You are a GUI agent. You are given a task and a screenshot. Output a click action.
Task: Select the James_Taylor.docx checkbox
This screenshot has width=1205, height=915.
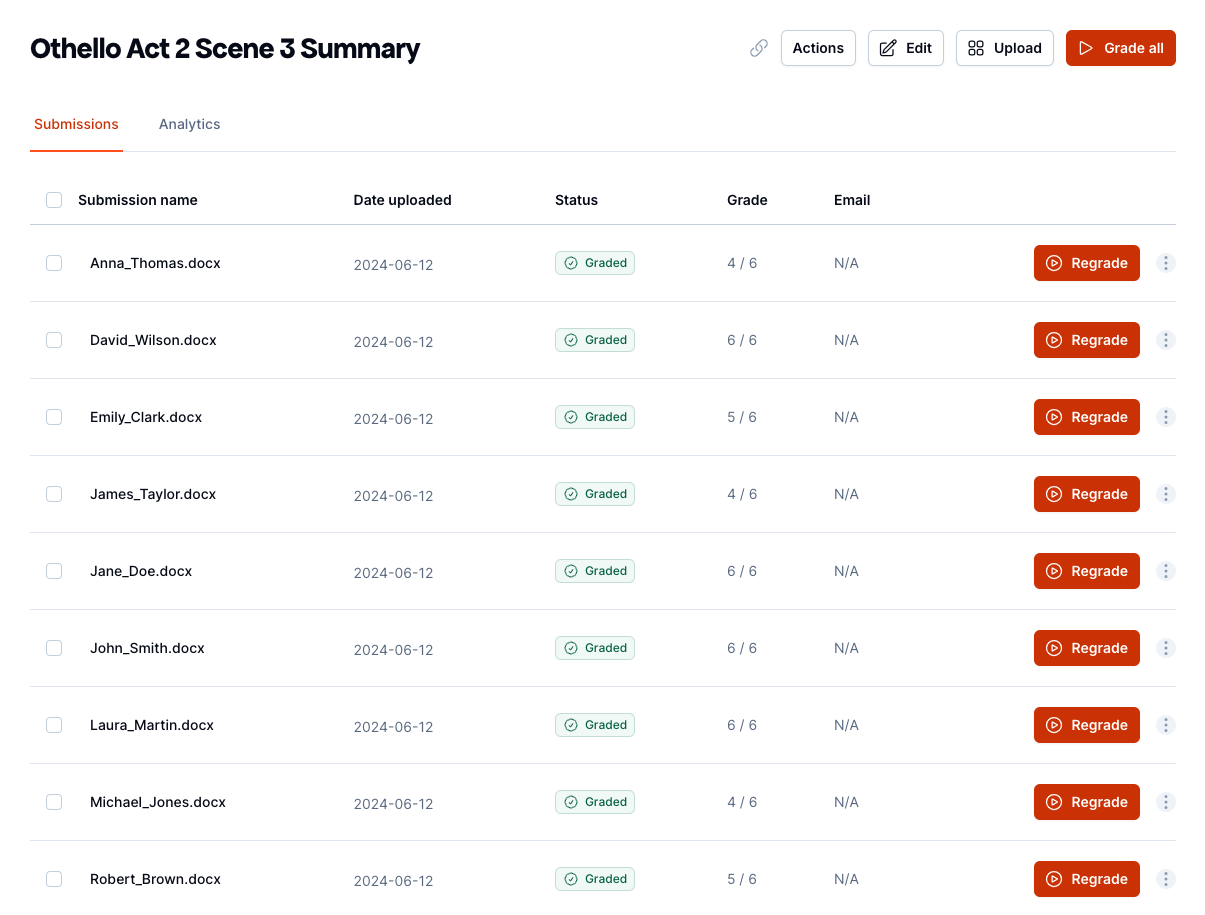coord(54,494)
